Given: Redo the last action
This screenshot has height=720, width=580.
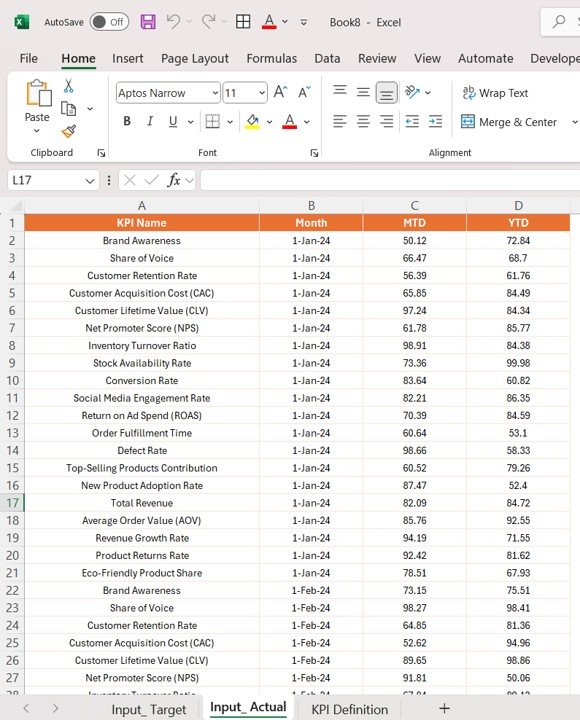Looking at the screenshot, I should click(x=208, y=22).
